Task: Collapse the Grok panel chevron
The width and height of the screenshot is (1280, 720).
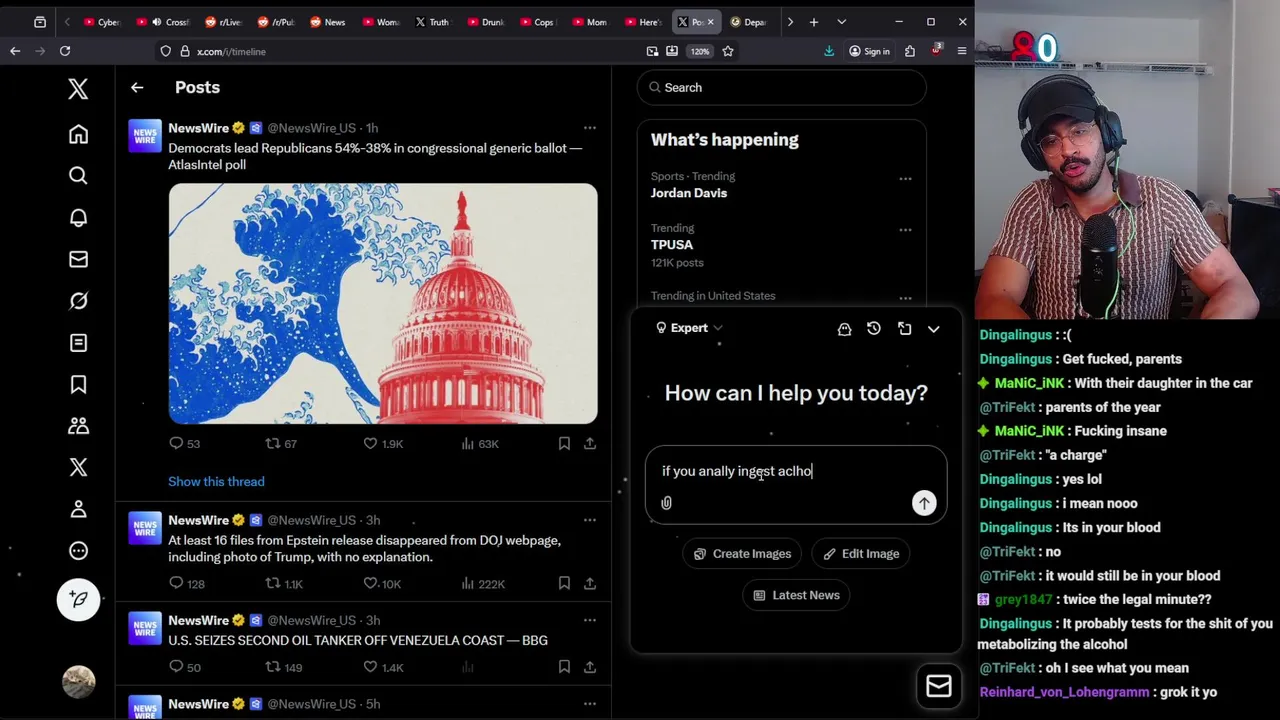Action: click(933, 328)
